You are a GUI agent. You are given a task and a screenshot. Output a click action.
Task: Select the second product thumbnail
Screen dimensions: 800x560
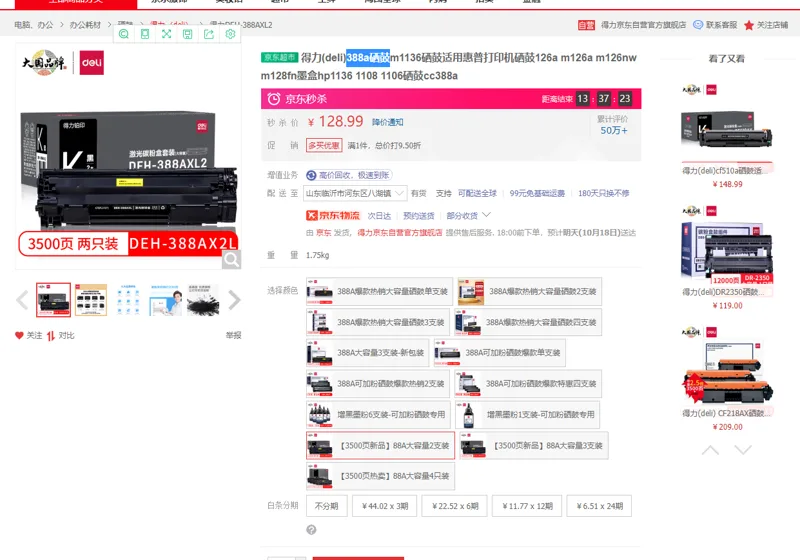(x=91, y=300)
